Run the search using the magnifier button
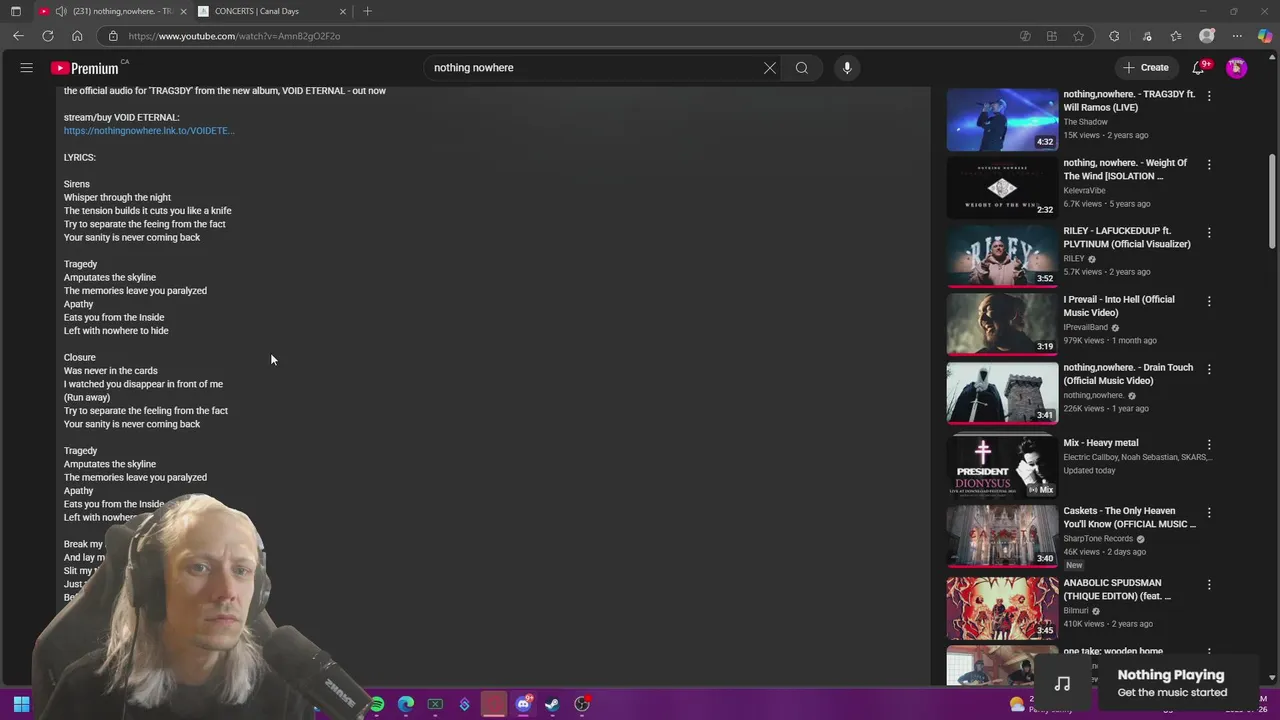Screen dimensions: 1280x720 [802, 68]
